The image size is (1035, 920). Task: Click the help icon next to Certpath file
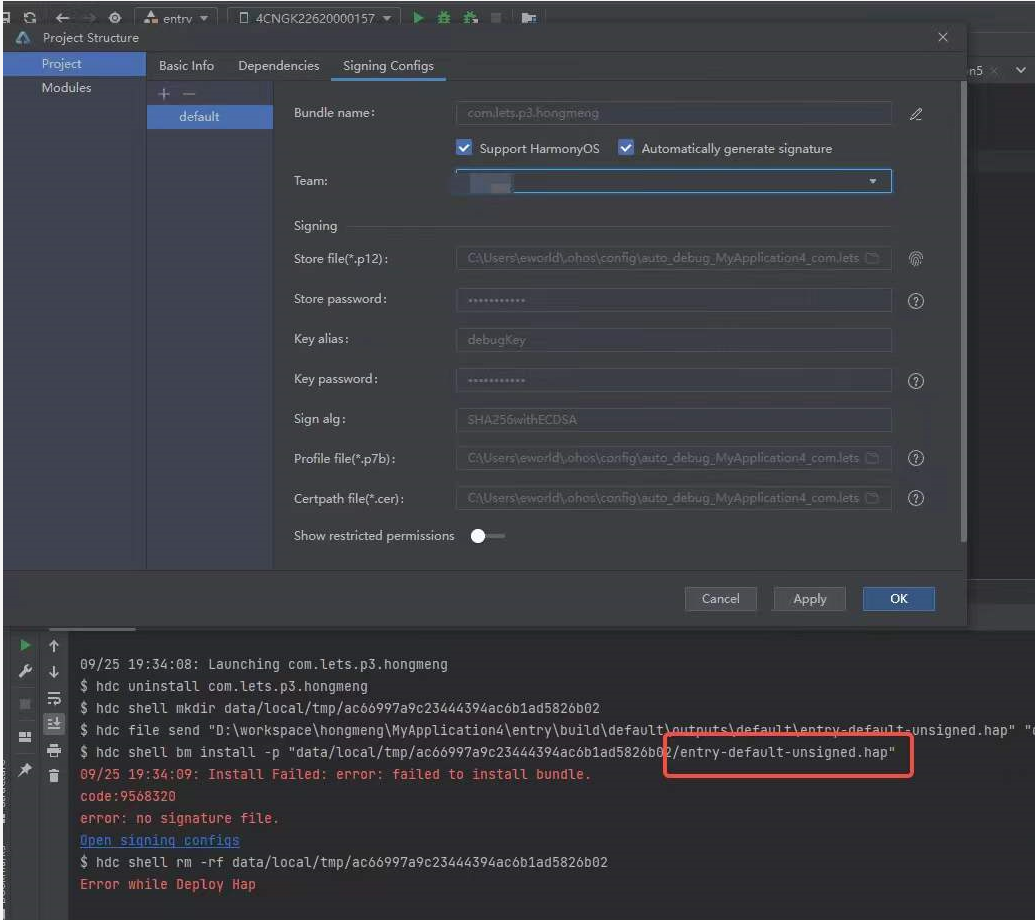[916, 498]
